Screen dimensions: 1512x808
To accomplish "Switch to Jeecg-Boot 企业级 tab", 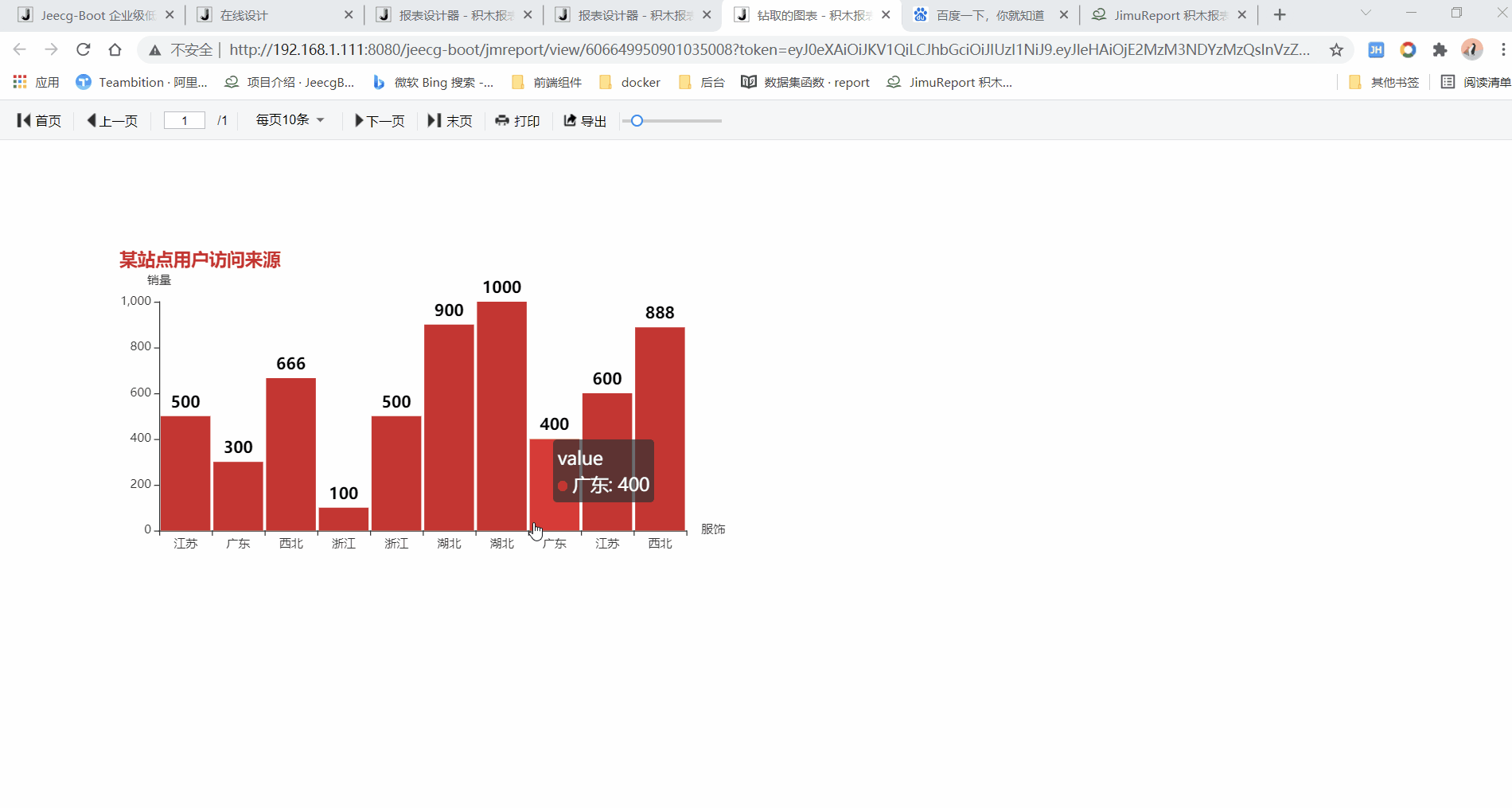I will pyautogui.click(x=96, y=15).
